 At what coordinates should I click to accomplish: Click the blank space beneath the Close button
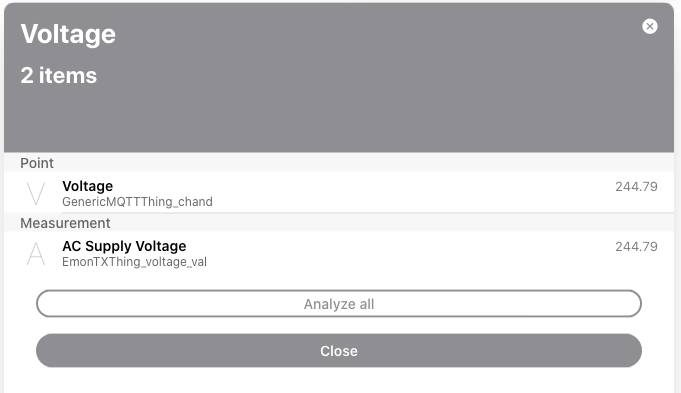point(339,381)
